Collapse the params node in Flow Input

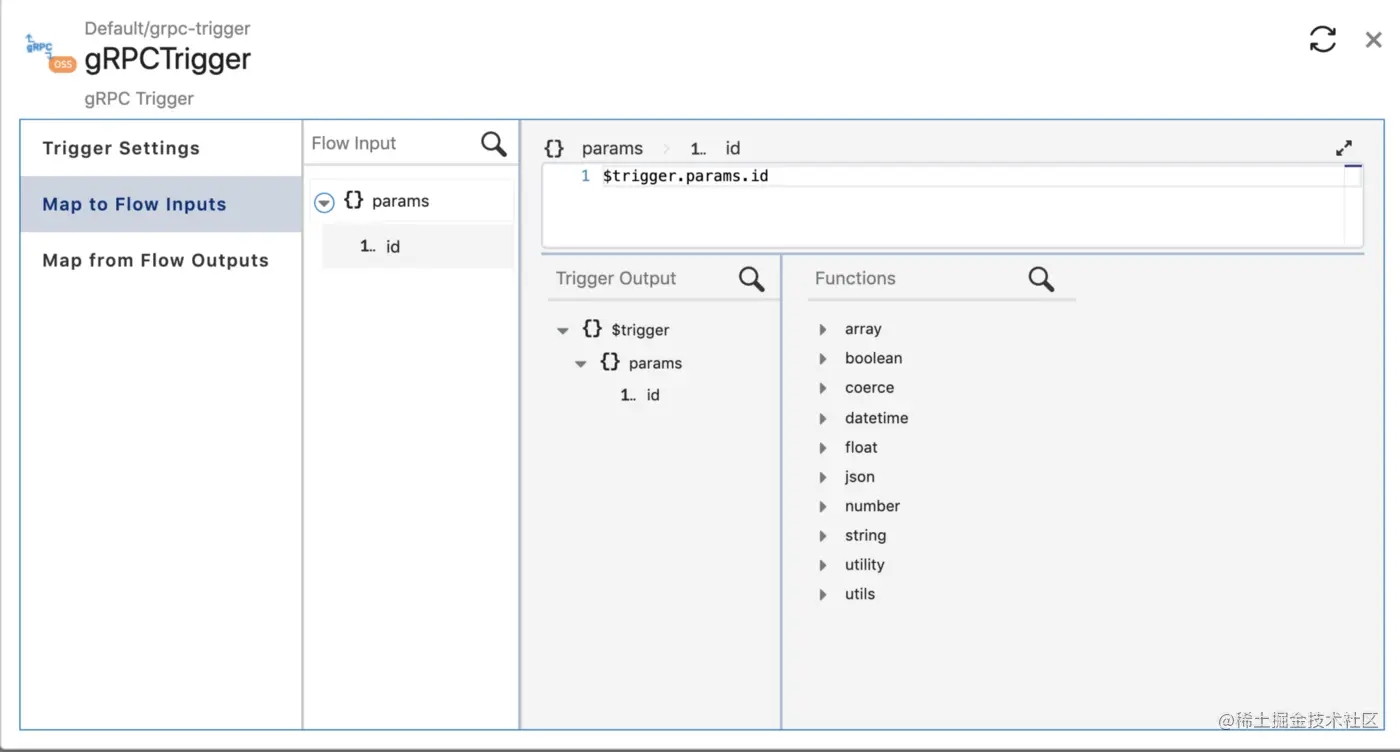click(324, 202)
